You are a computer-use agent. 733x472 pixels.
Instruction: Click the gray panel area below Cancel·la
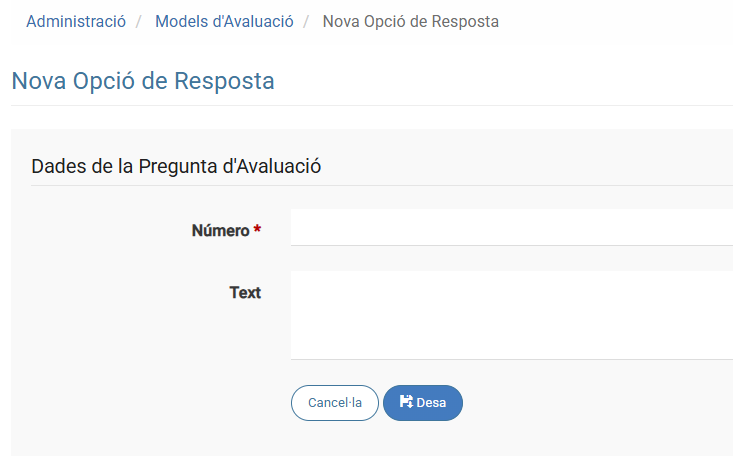click(334, 440)
